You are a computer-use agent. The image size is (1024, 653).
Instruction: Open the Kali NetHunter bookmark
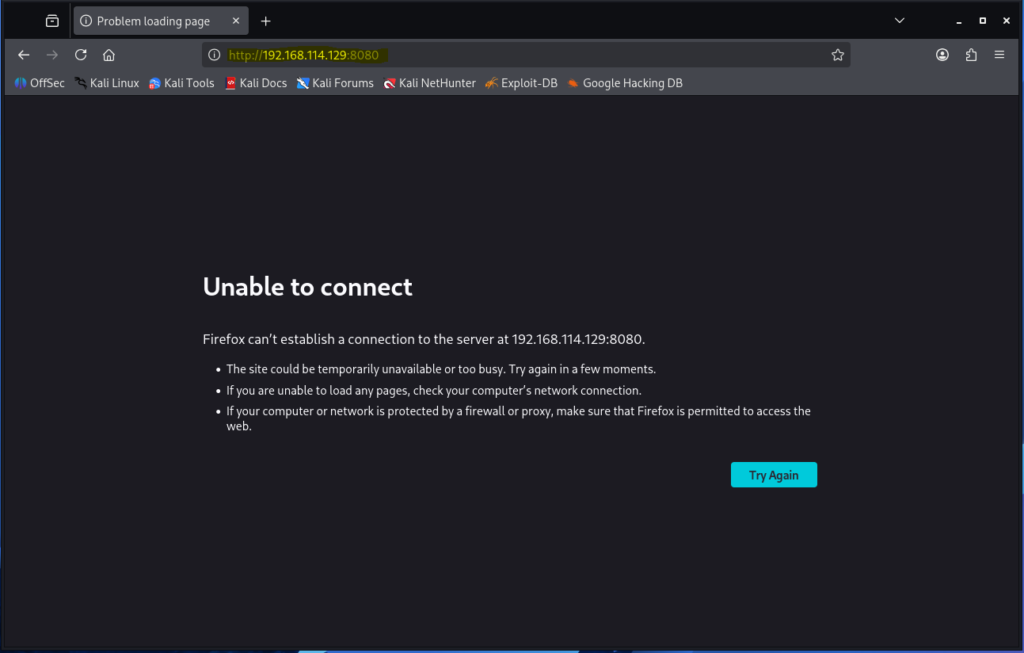point(430,83)
